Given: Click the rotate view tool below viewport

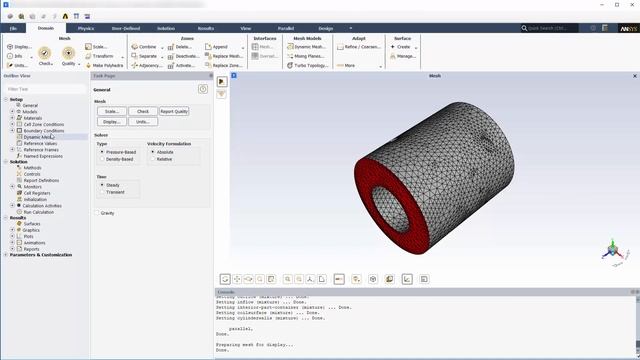Looking at the screenshot, I should click(x=225, y=279).
